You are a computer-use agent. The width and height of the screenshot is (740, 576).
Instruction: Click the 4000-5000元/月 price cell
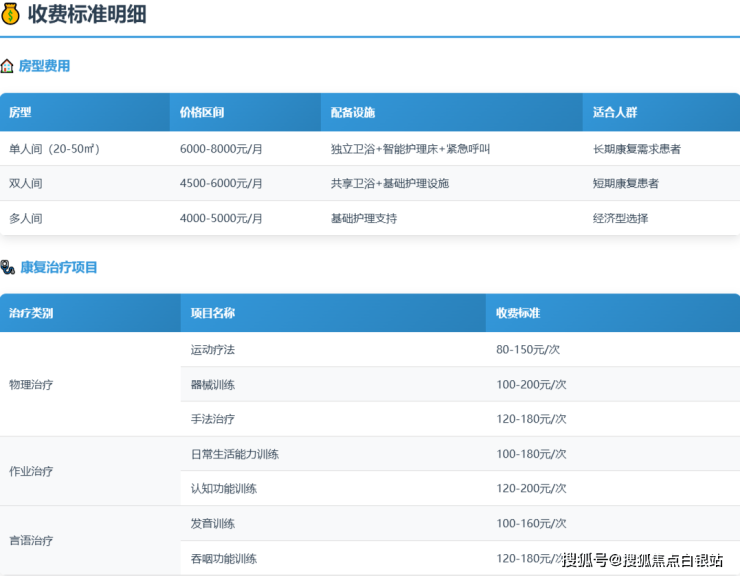click(221, 218)
